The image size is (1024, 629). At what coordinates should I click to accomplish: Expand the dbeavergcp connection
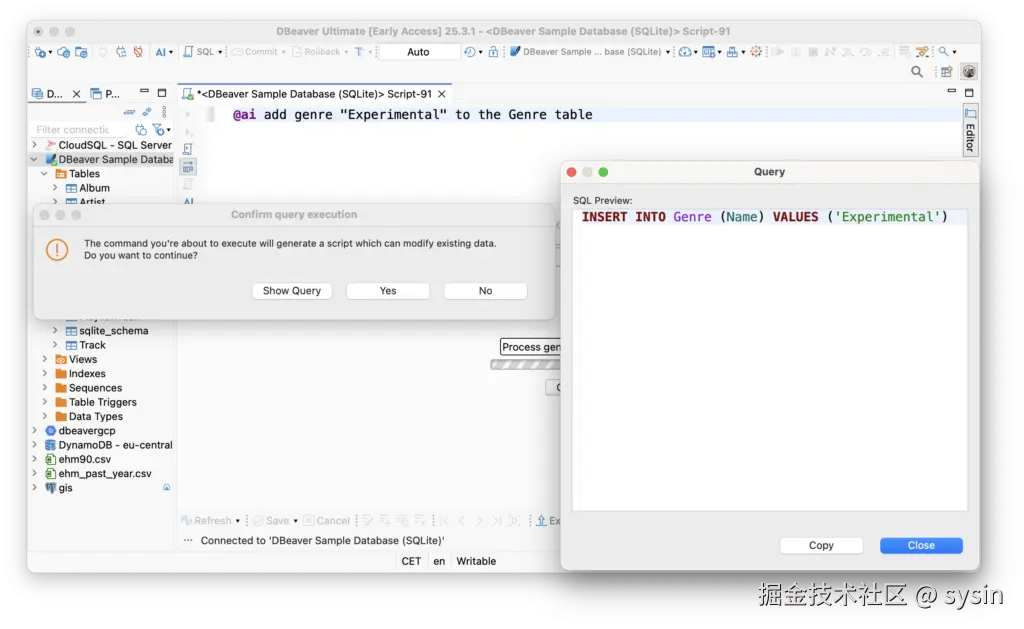35,430
